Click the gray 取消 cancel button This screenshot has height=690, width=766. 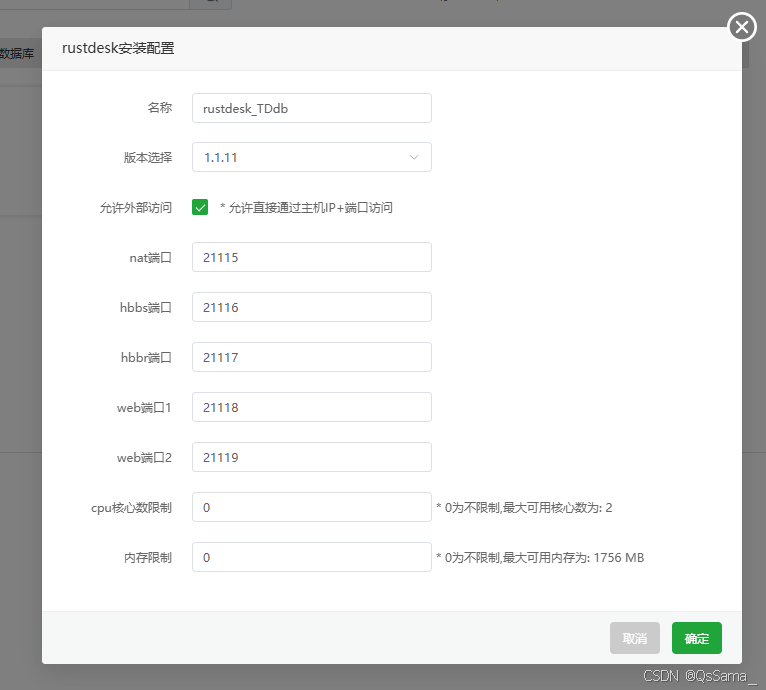point(635,638)
